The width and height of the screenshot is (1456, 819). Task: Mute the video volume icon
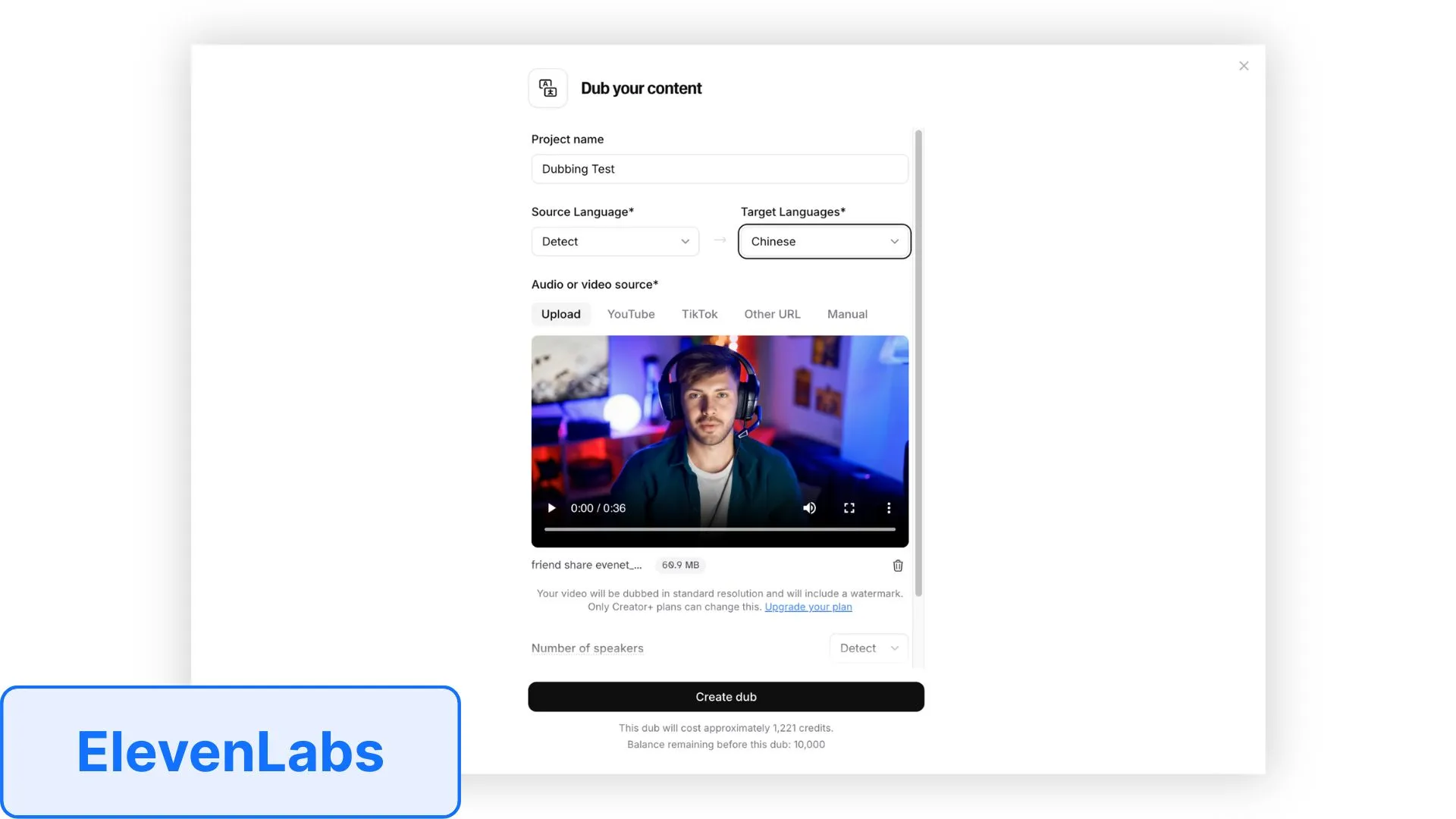(x=809, y=508)
